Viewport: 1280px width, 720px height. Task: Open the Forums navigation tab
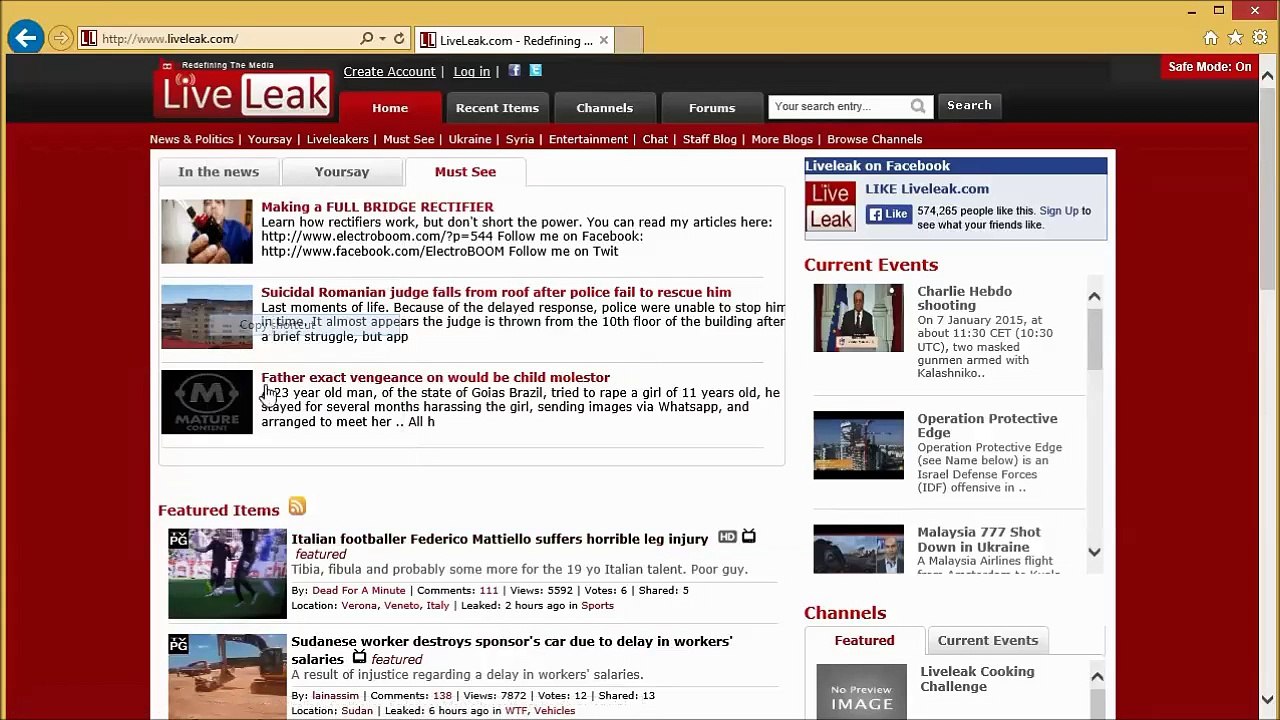(712, 108)
